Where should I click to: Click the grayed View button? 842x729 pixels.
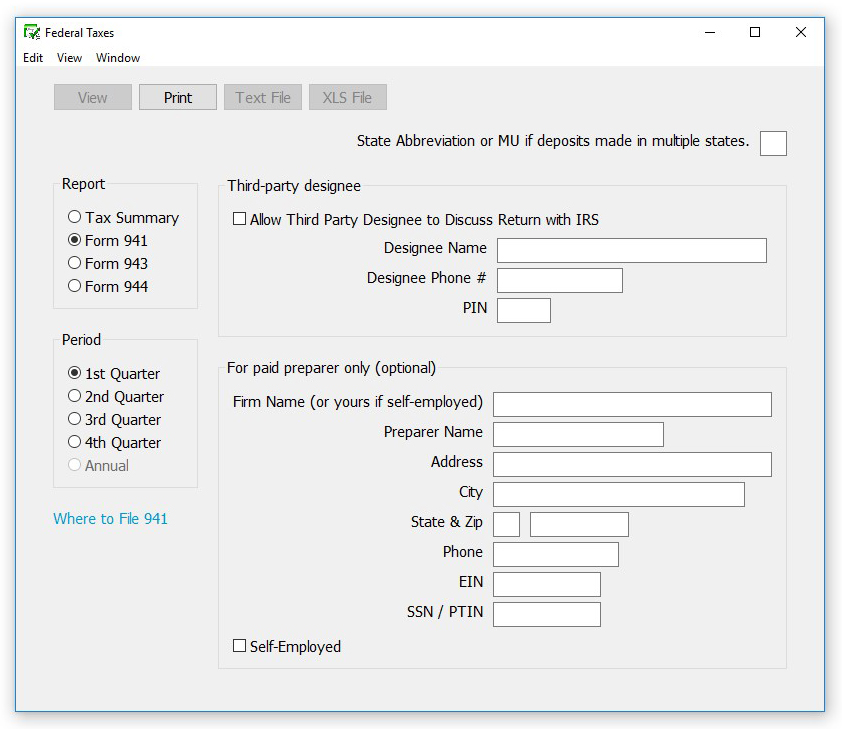(93, 97)
